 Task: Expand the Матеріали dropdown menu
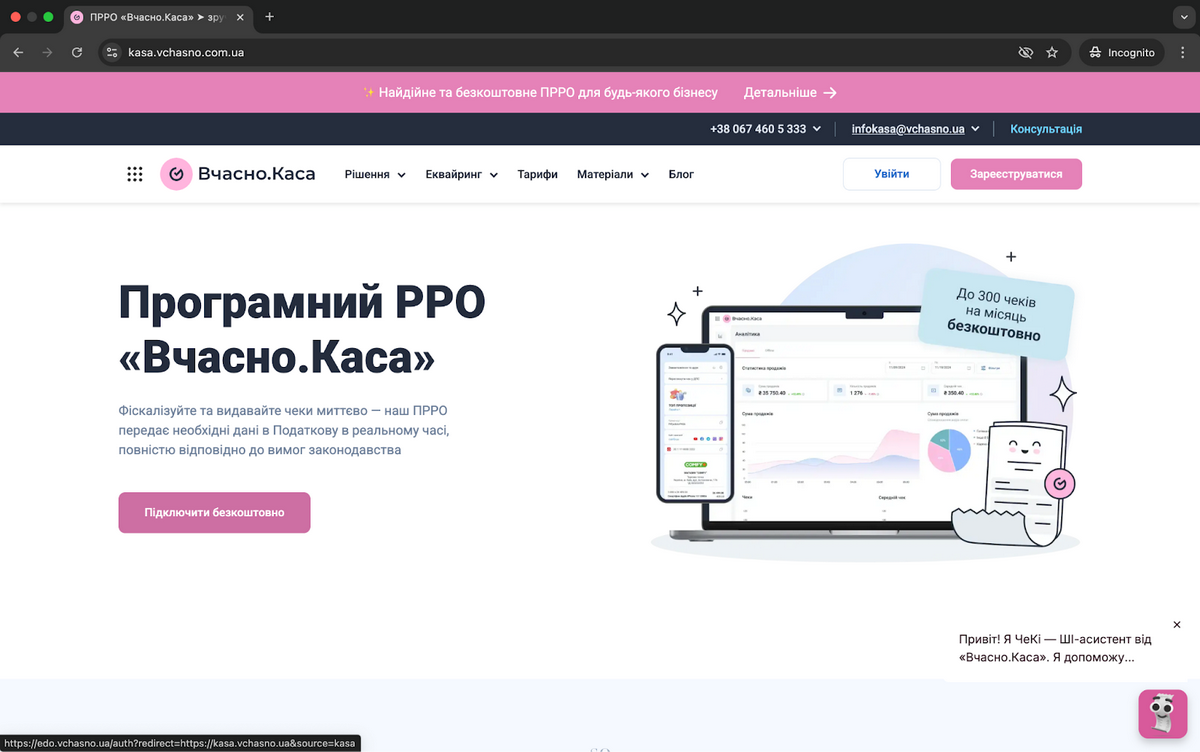point(612,174)
